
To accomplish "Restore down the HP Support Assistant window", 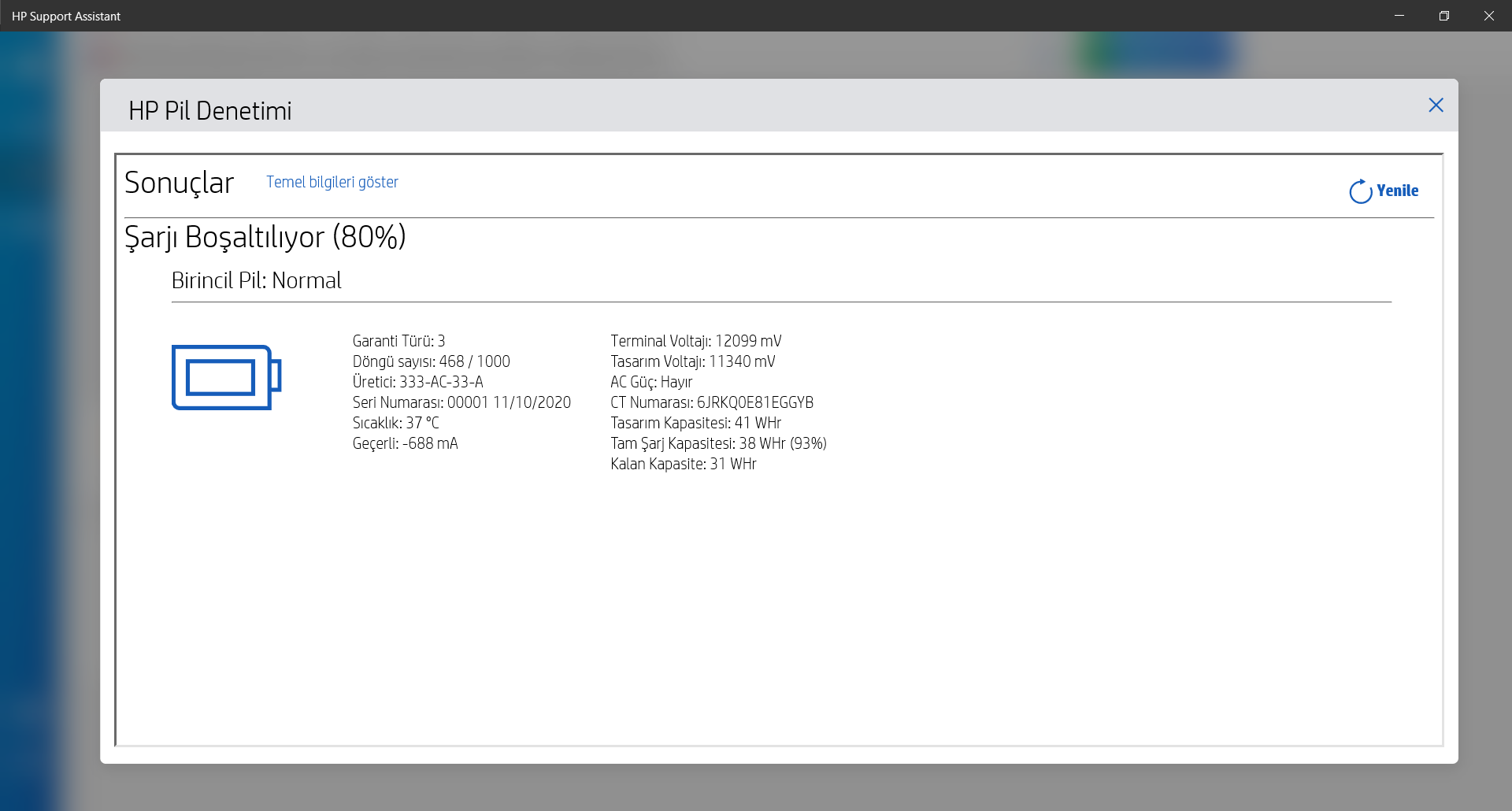I will coord(1444,16).
